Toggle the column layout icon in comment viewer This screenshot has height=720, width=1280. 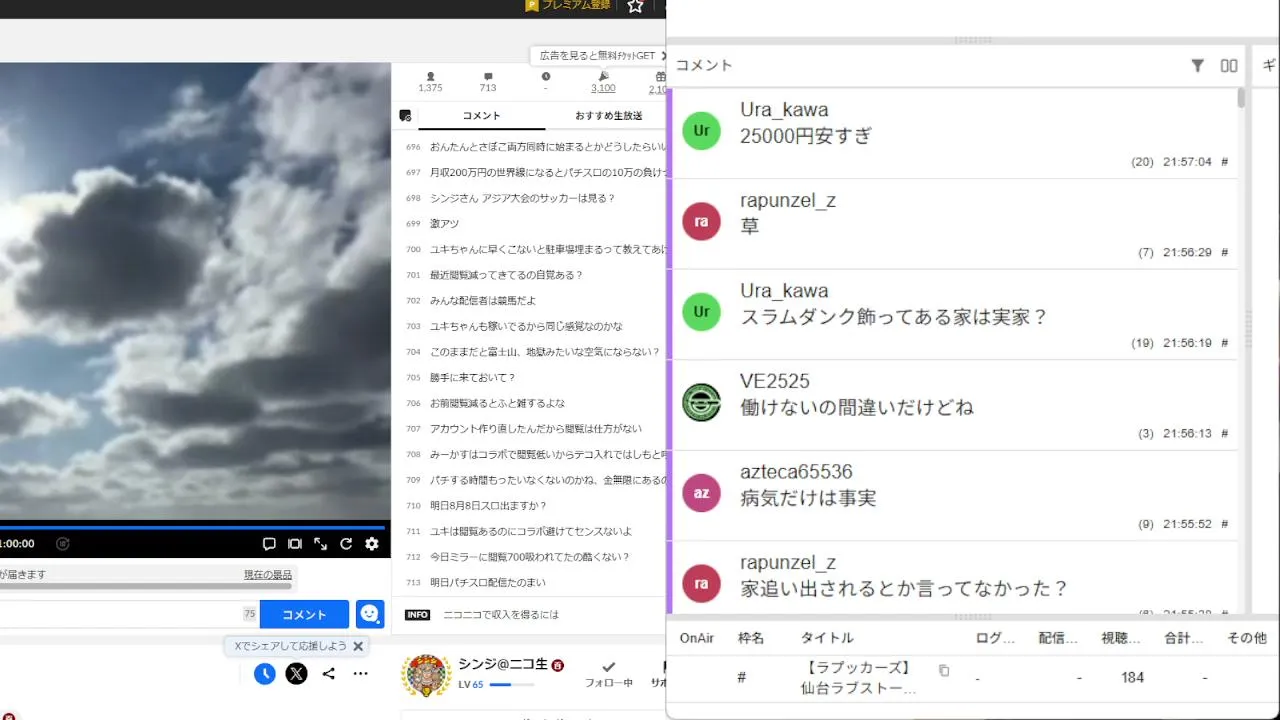pyautogui.click(x=1229, y=65)
